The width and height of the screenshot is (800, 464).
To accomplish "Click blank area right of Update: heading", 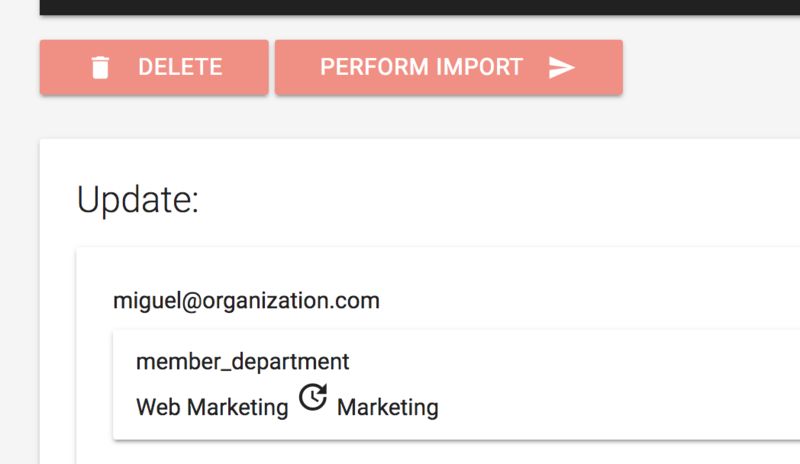I will (x=500, y=200).
